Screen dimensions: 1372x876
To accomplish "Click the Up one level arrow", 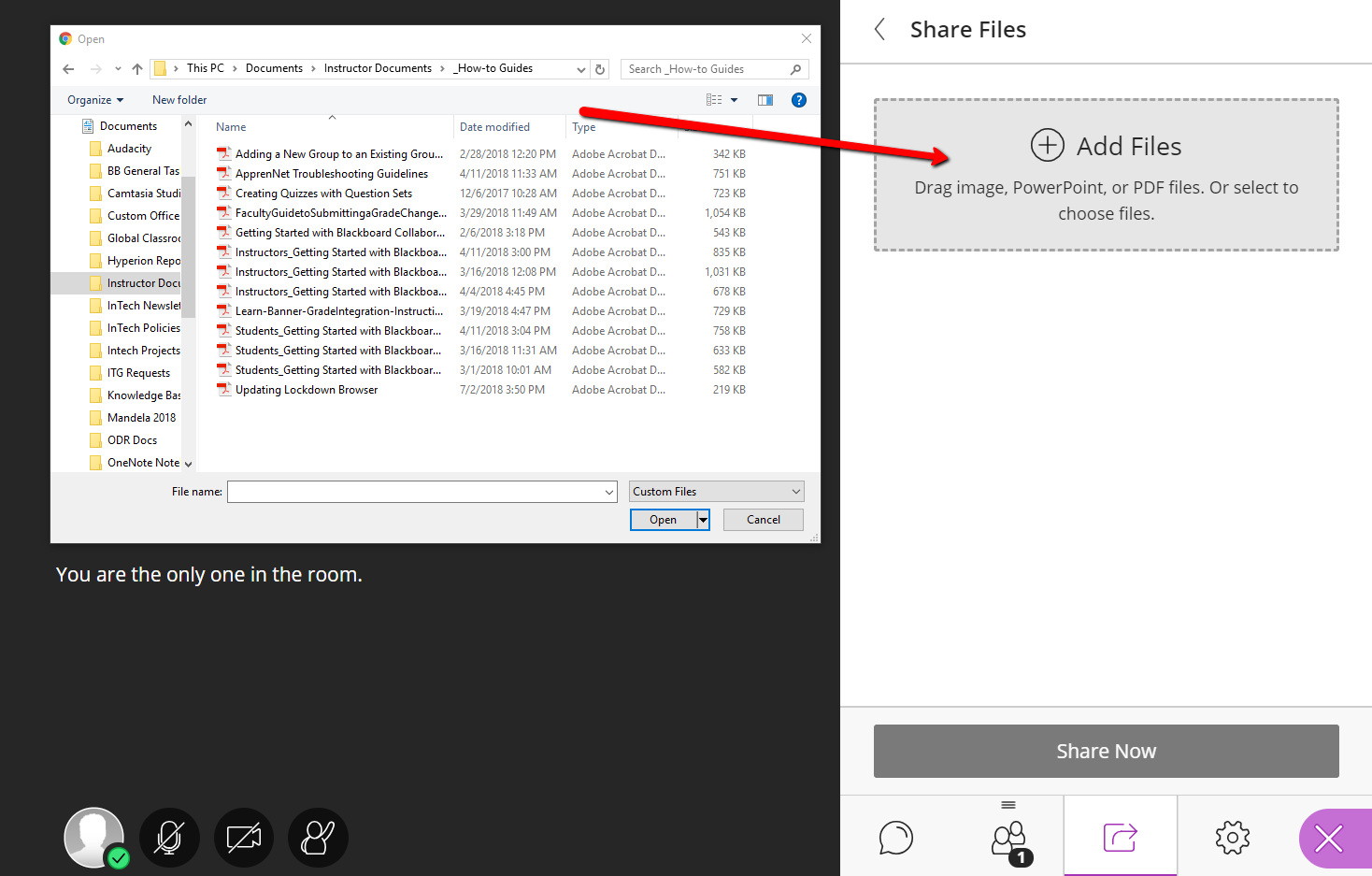I will click(137, 69).
